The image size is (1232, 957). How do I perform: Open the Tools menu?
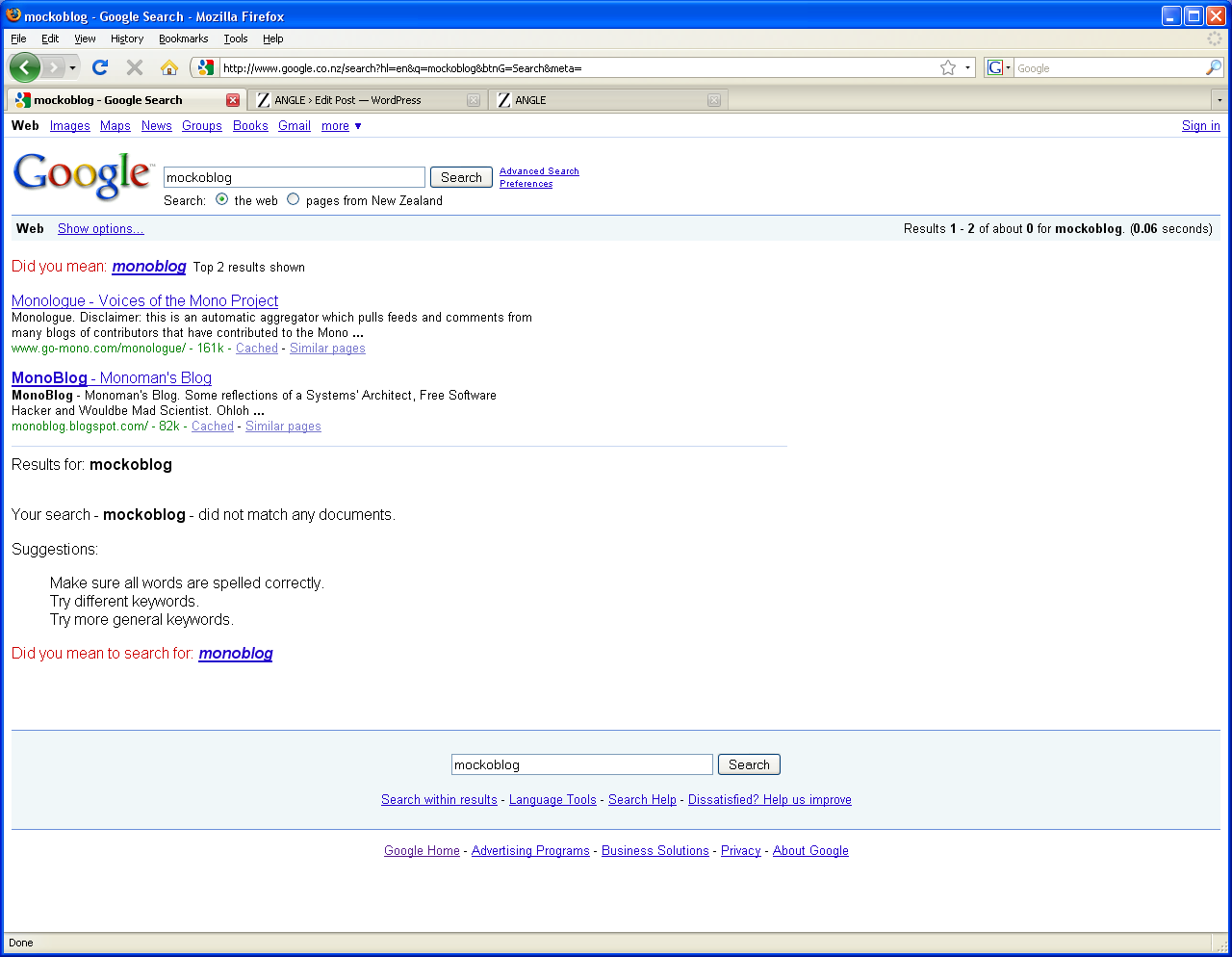click(236, 39)
